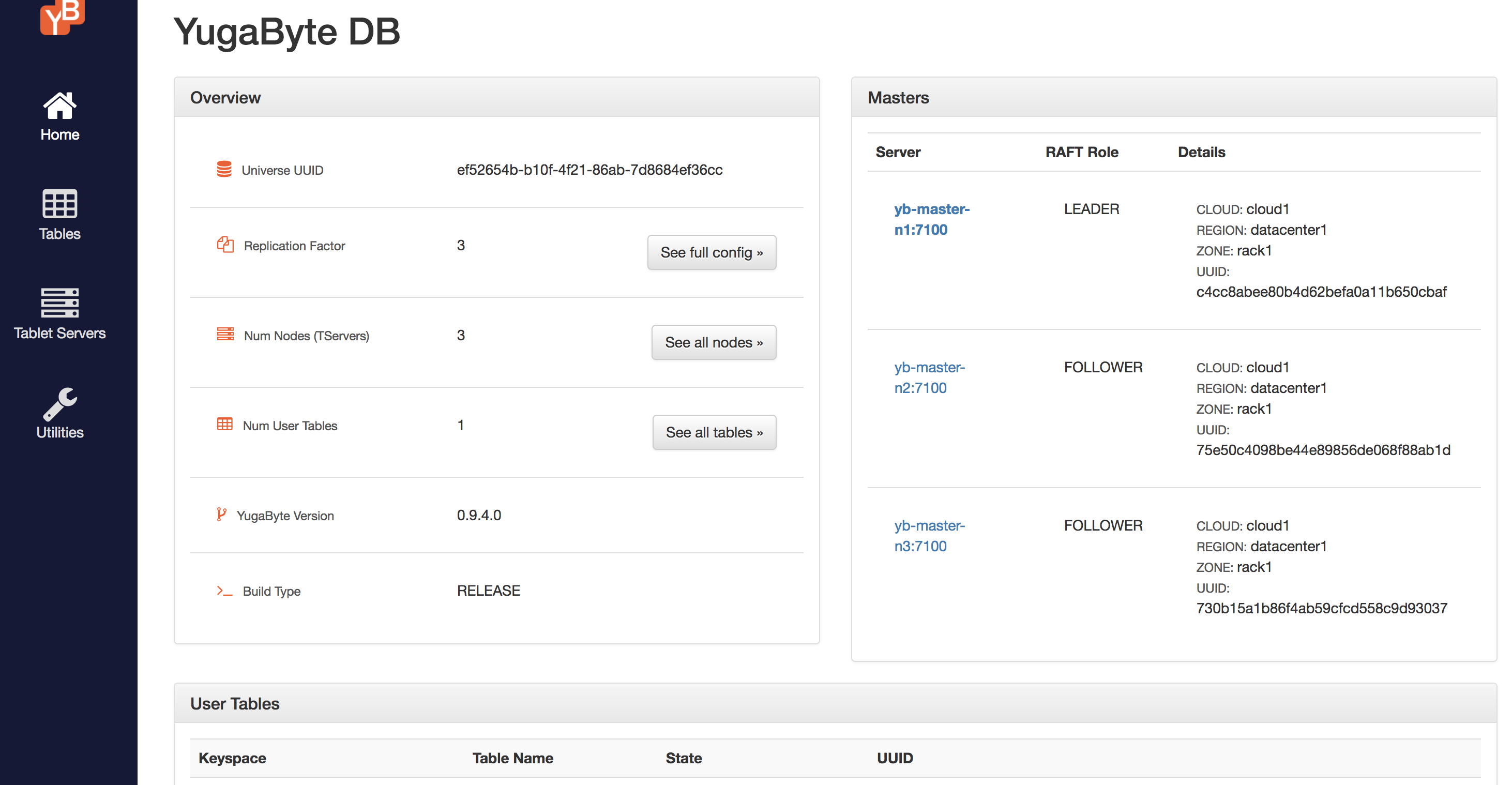
Task: Open the yb-master-n2:7100 link
Action: pos(929,378)
